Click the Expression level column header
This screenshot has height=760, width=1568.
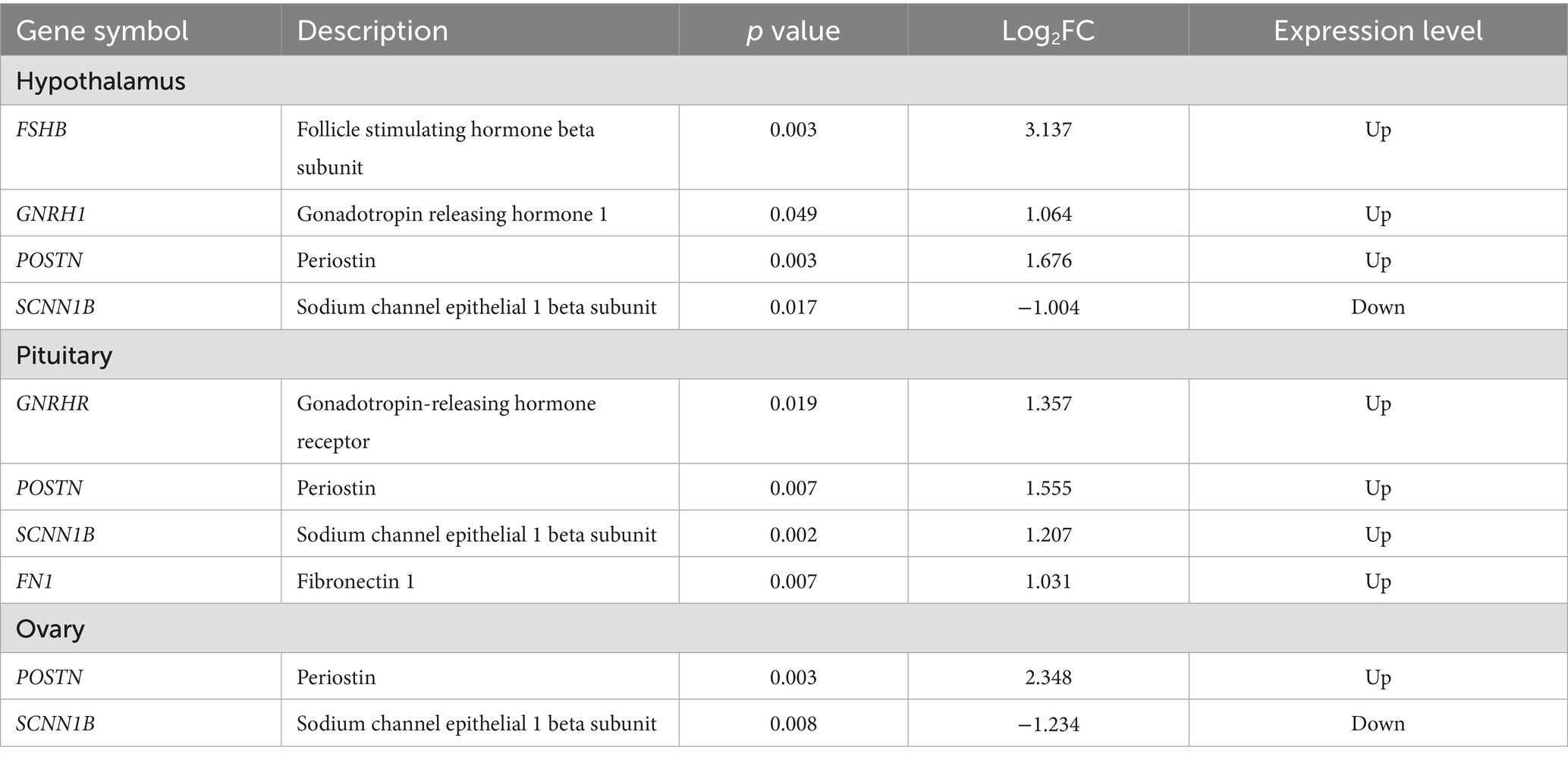pyautogui.click(x=1378, y=31)
